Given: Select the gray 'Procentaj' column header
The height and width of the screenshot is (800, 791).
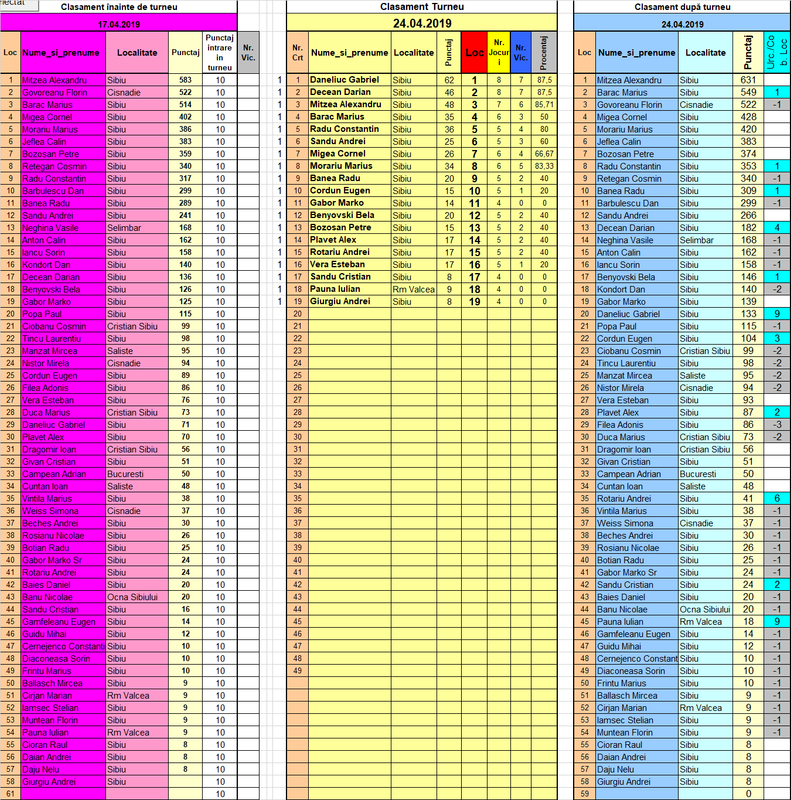Looking at the screenshot, I should (544, 53).
